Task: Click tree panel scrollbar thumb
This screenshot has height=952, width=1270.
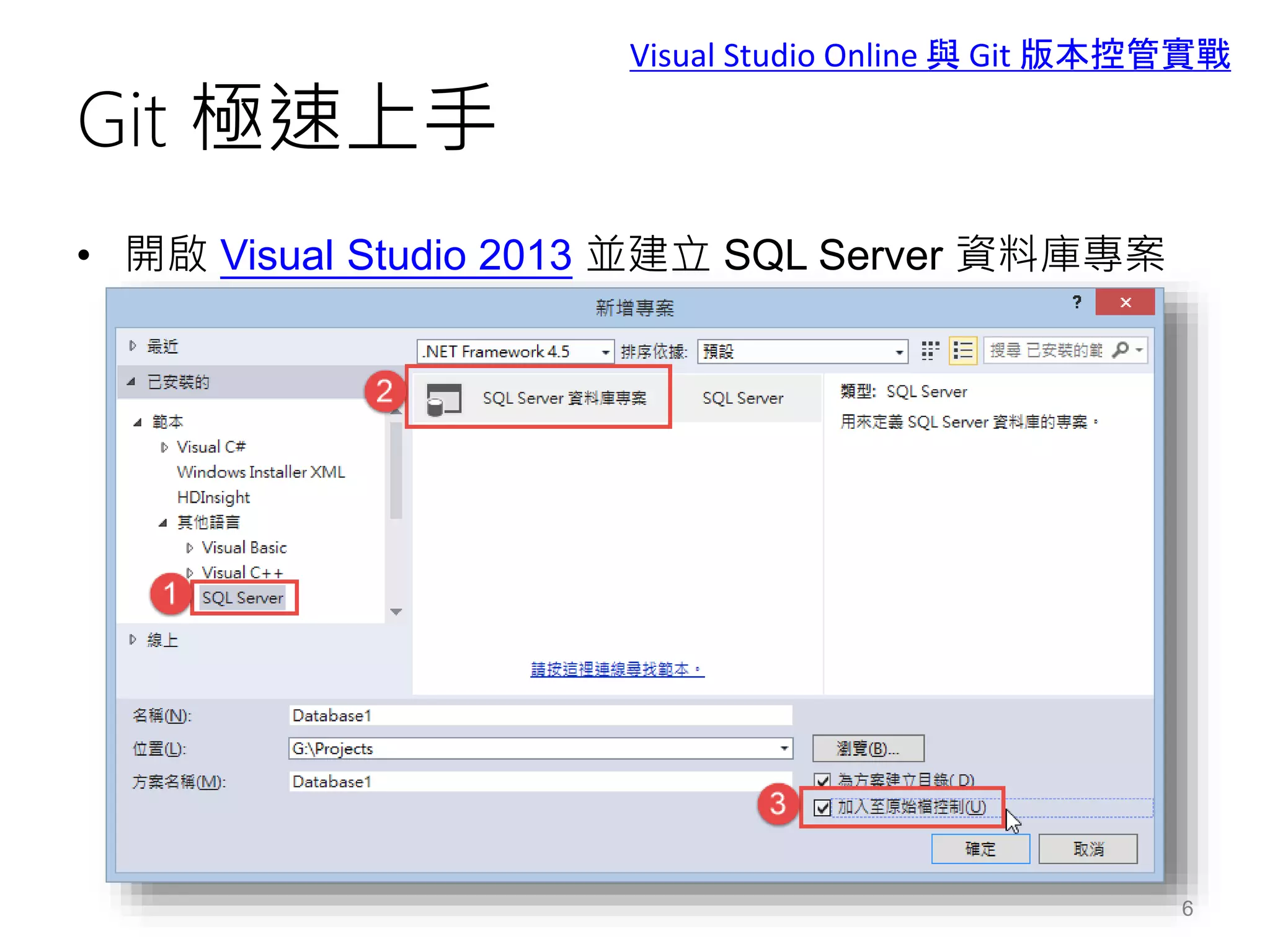Action: click(x=396, y=470)
